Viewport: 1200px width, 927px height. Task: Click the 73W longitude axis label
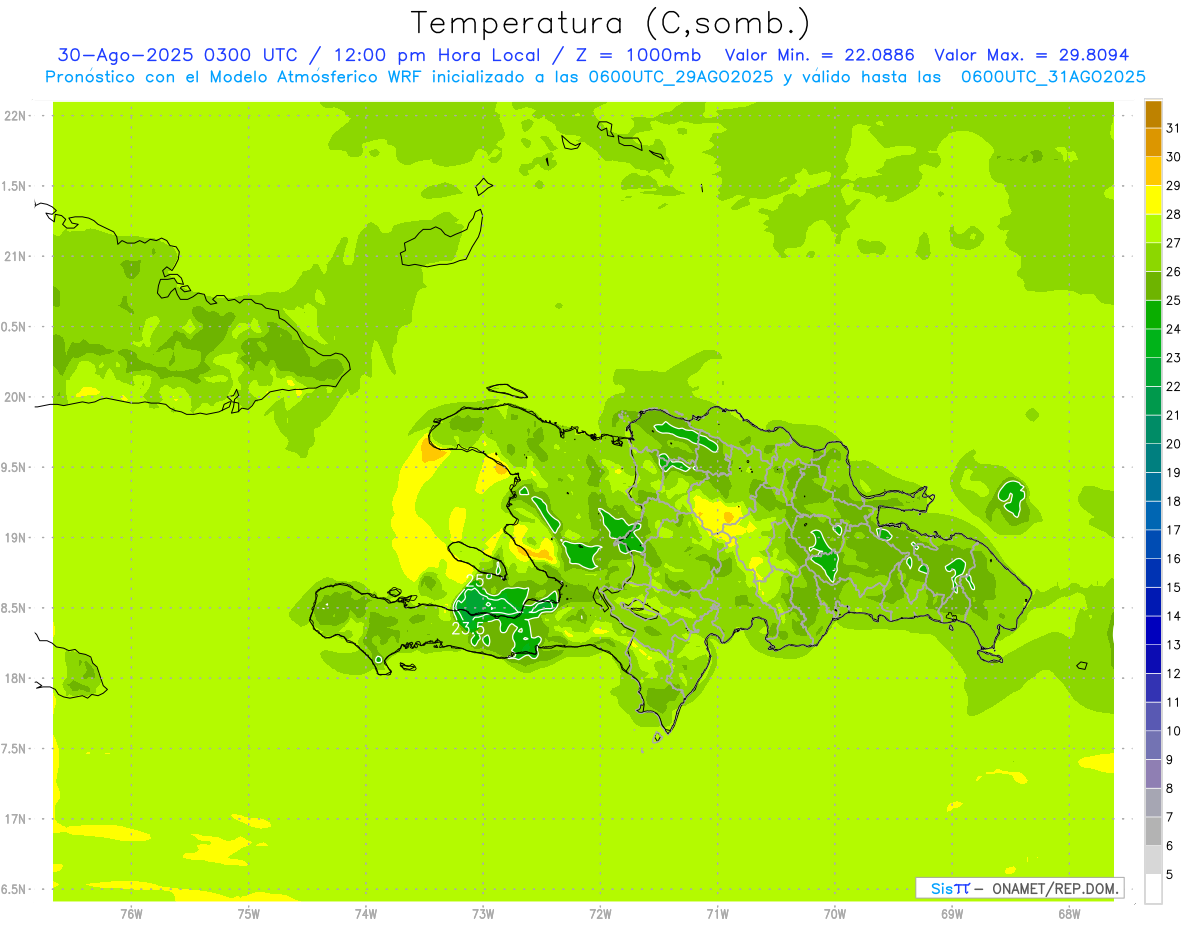point(483,914)
